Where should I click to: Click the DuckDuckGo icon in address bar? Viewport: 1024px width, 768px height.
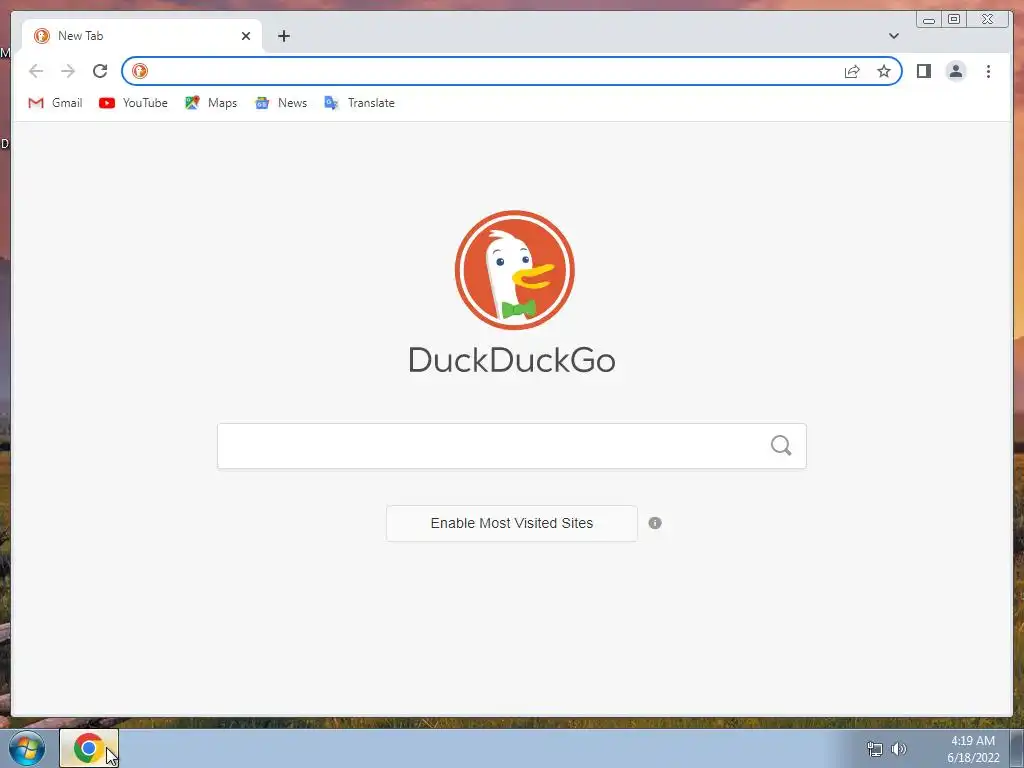pyautogui.click(x=140, y=71)
